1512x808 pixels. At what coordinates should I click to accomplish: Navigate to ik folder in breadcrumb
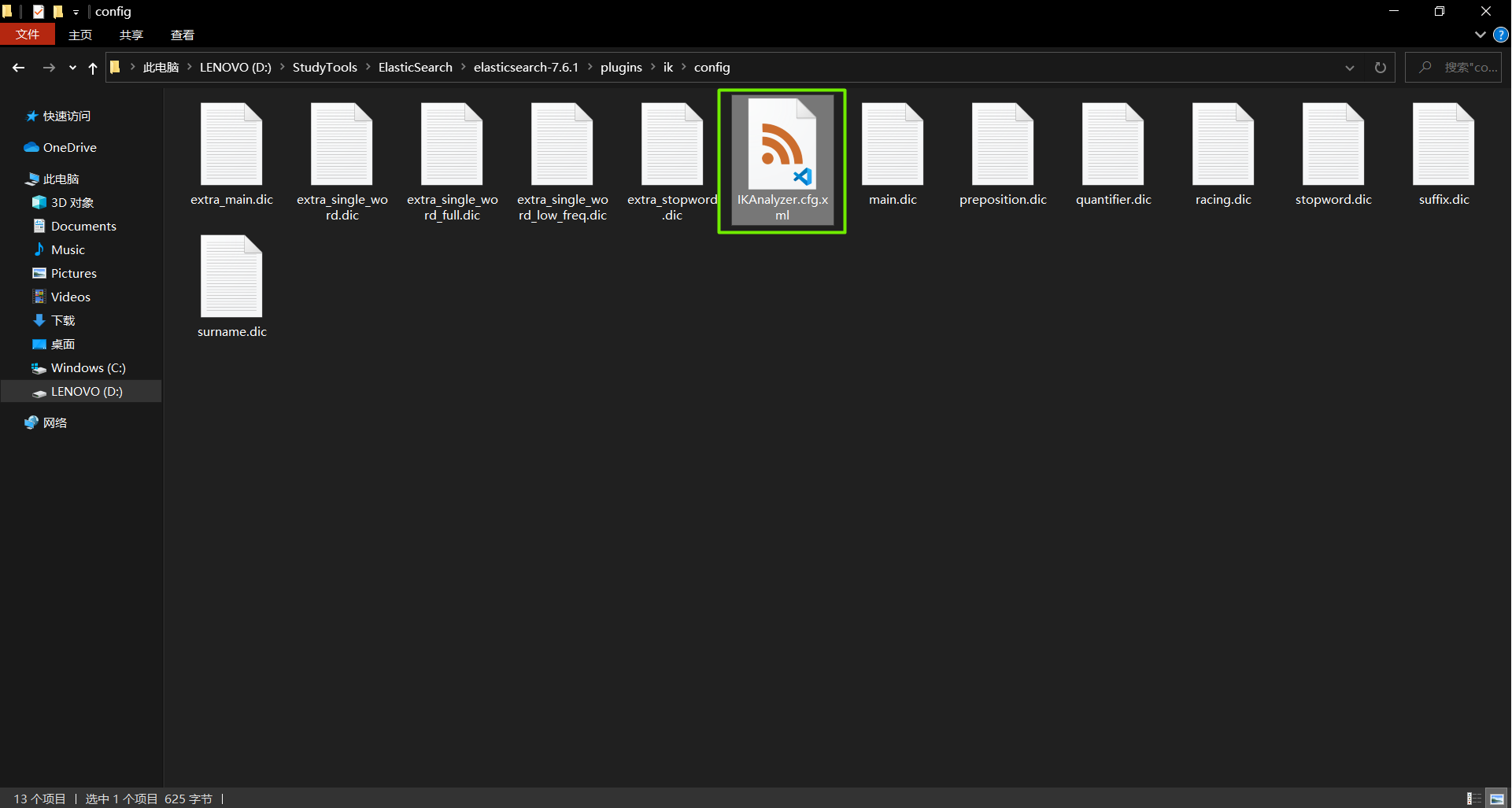pos(668,67)
